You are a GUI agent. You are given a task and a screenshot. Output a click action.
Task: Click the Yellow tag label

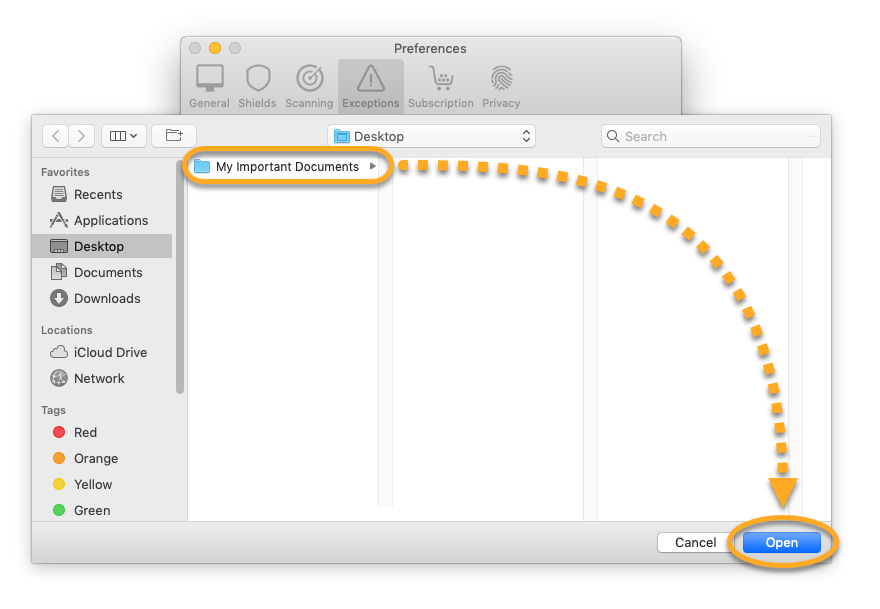click(x=93, y=484)
